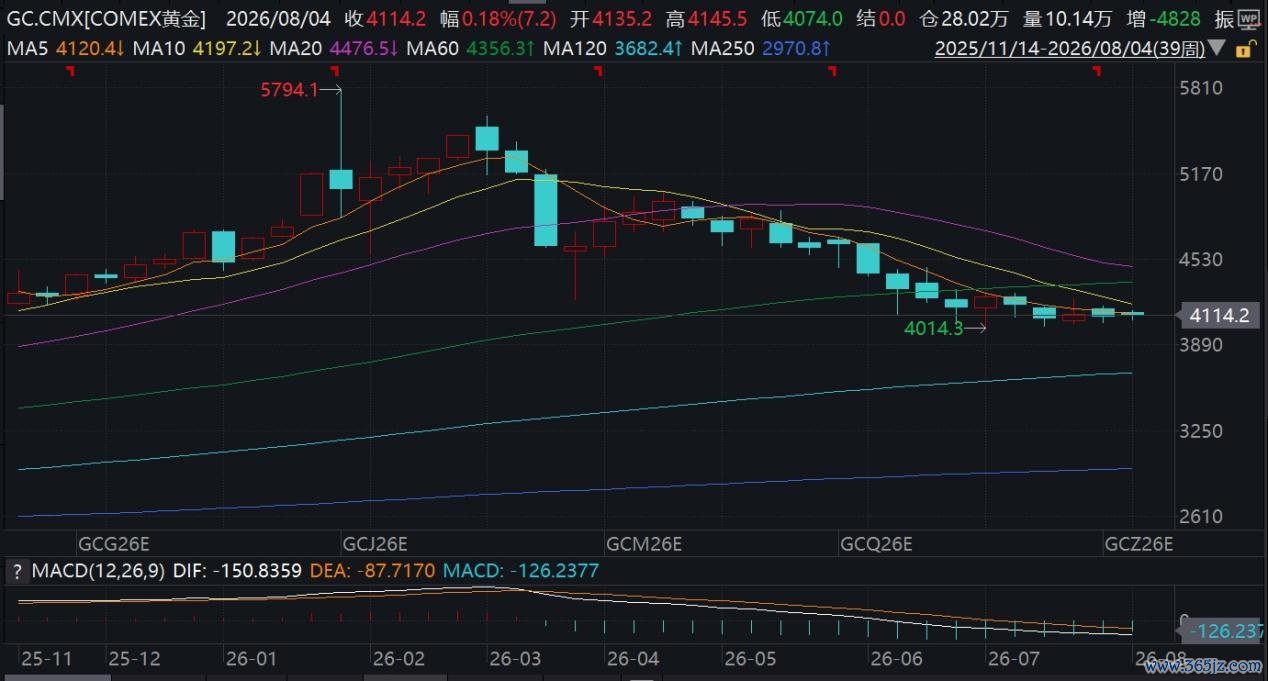Viewport: 1268px width, 681px height.
Task: Click the 26-06 date axis label
Action: point(897,659)
